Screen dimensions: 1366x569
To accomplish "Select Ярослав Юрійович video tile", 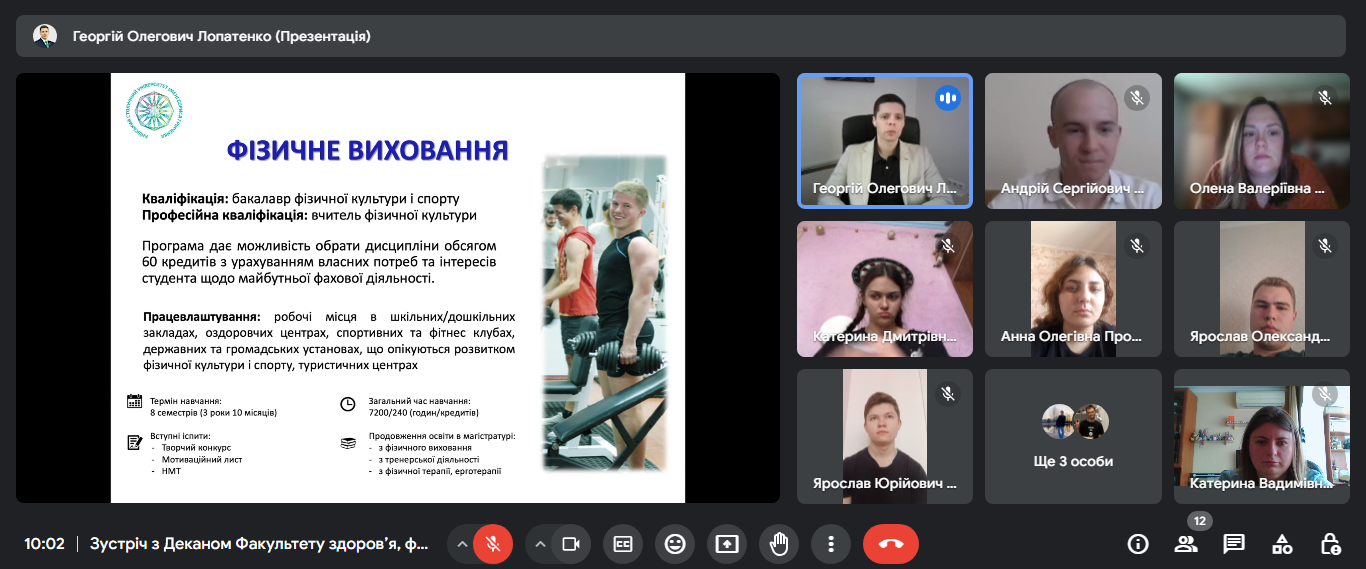I will click(885, 437).
